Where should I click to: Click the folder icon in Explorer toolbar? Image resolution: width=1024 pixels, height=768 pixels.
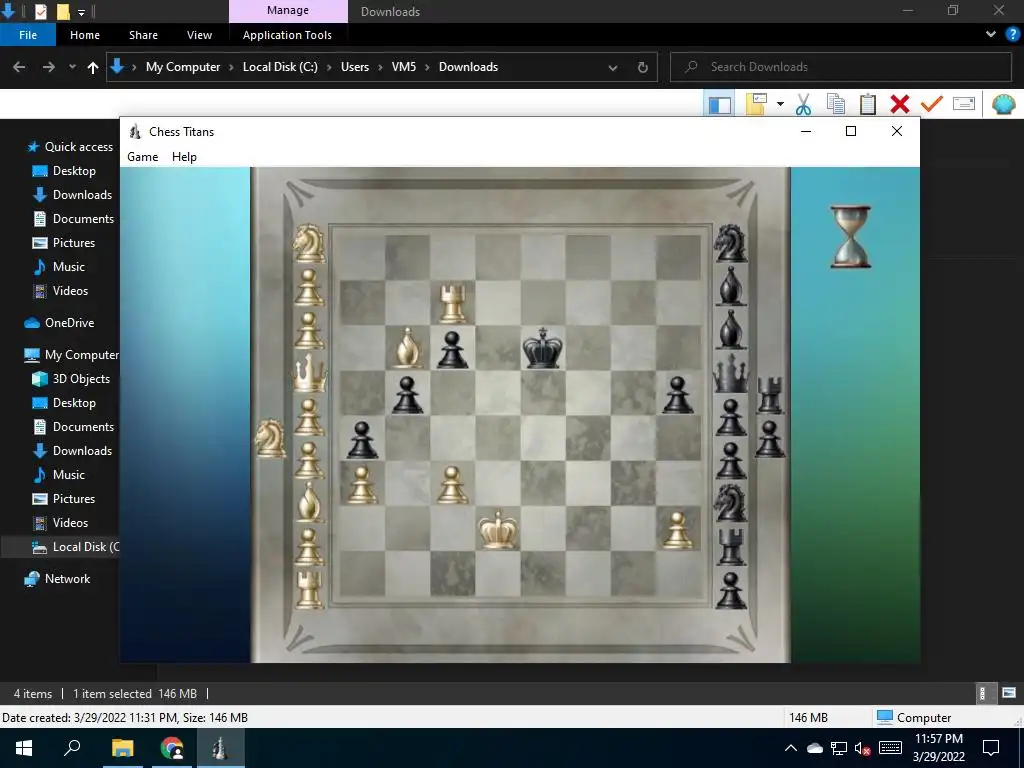coord(756,104)
